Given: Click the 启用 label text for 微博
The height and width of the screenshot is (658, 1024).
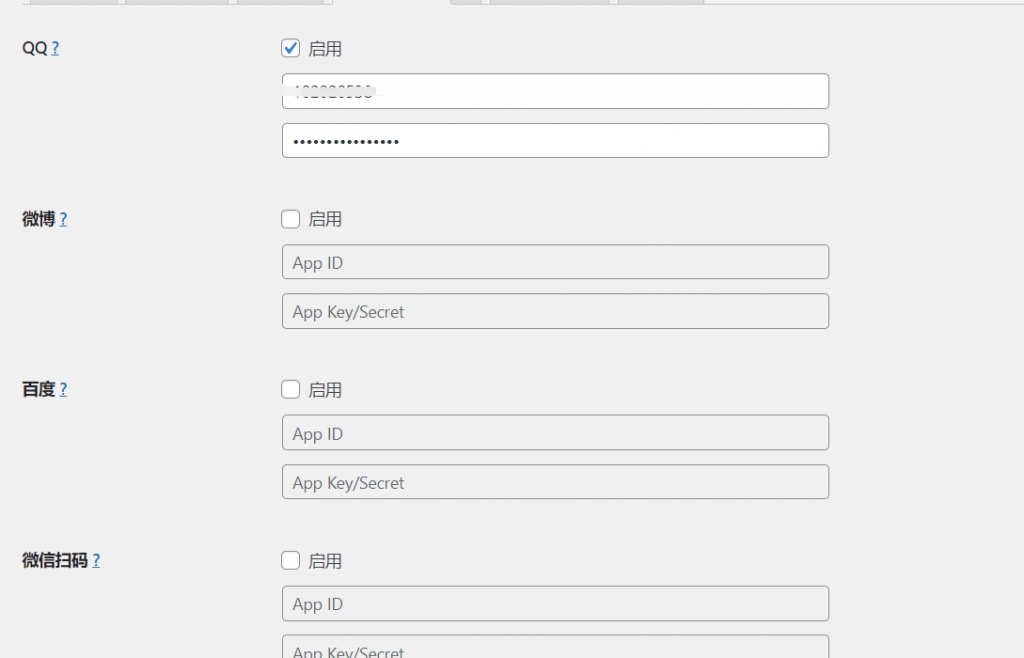Looking at the screenshot, I should click(x=325, y=219).
